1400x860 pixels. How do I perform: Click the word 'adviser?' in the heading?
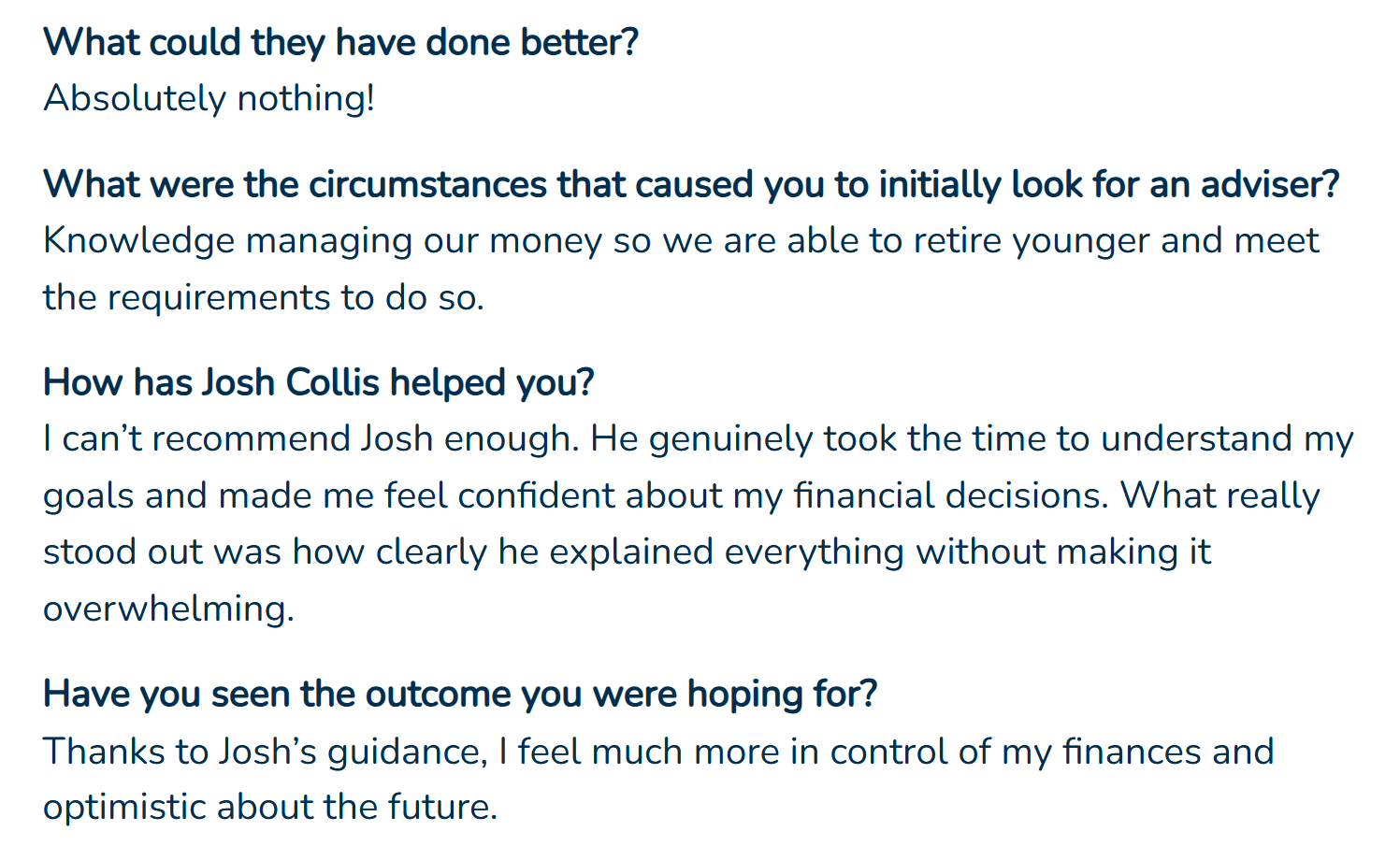(1270, 184)
